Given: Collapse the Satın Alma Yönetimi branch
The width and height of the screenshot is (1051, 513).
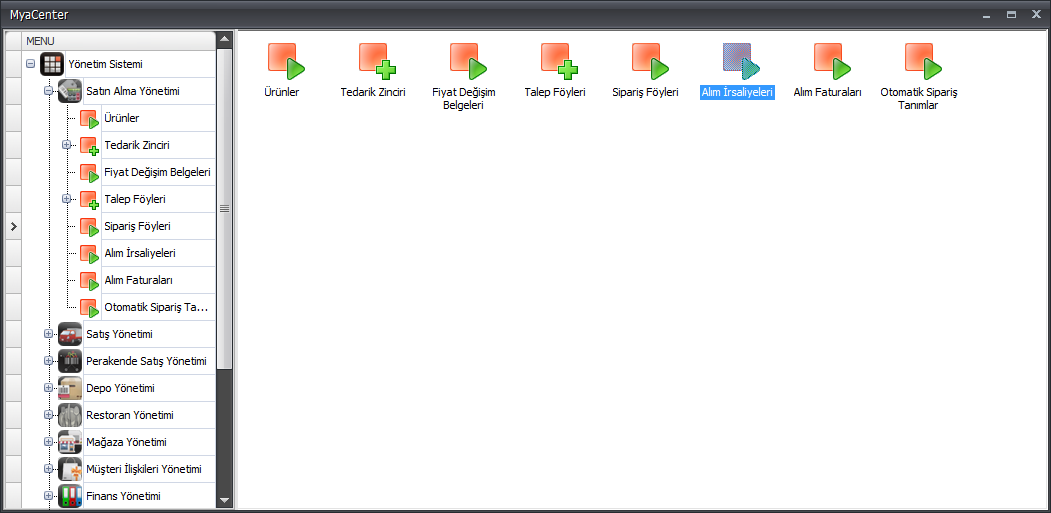Looking at the screenshot, I should [48, 91].
